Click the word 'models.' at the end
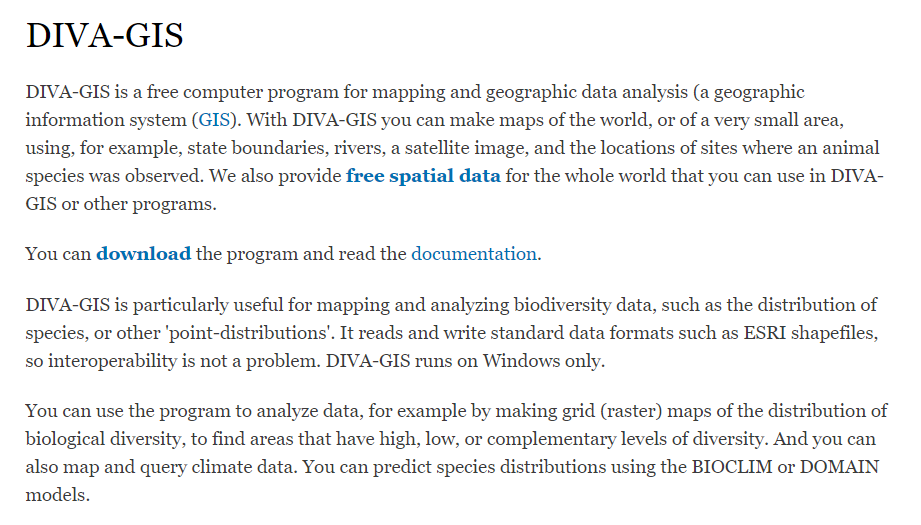The height and width of the screenshot is (525, 921). point(58,495)
